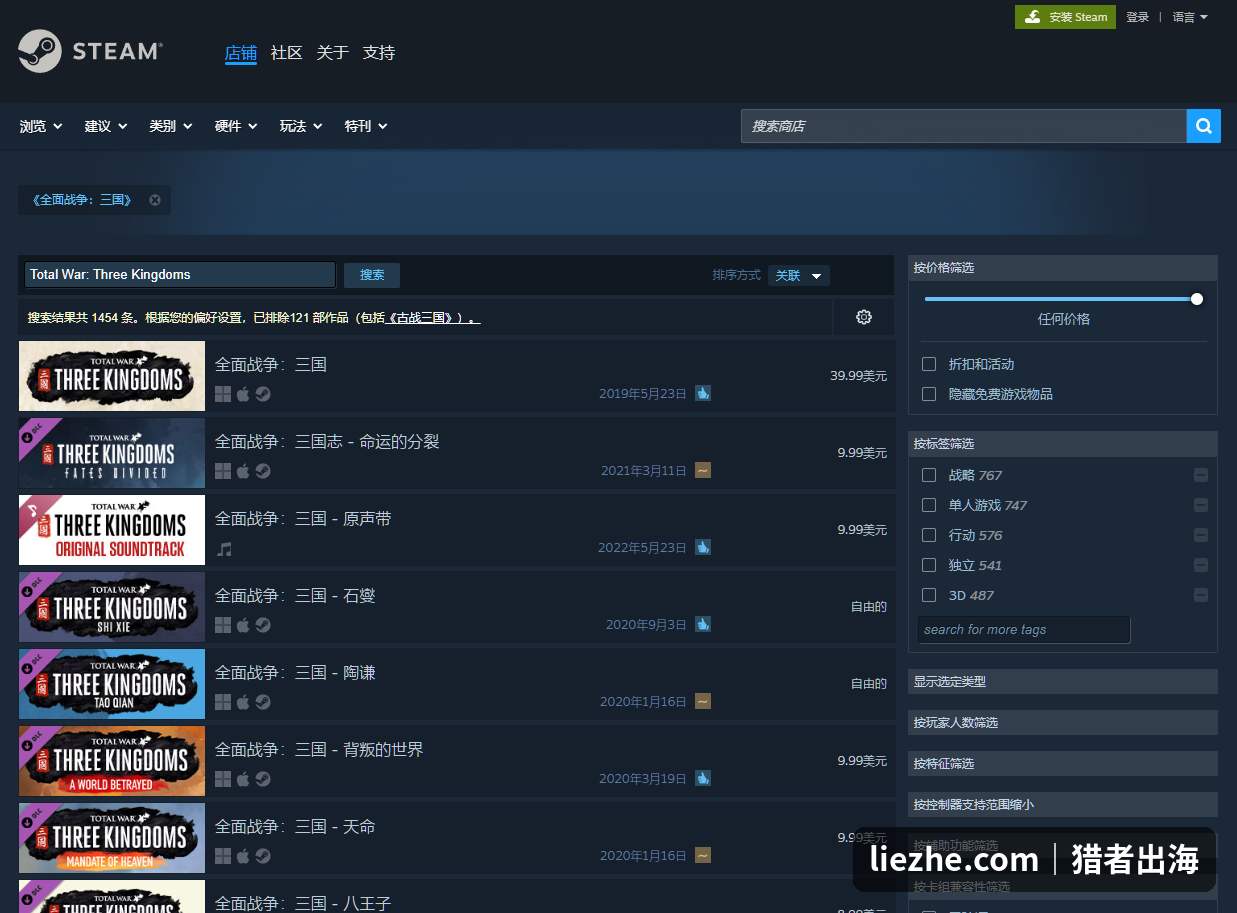Click the 登录 login link

(1137, 17)
